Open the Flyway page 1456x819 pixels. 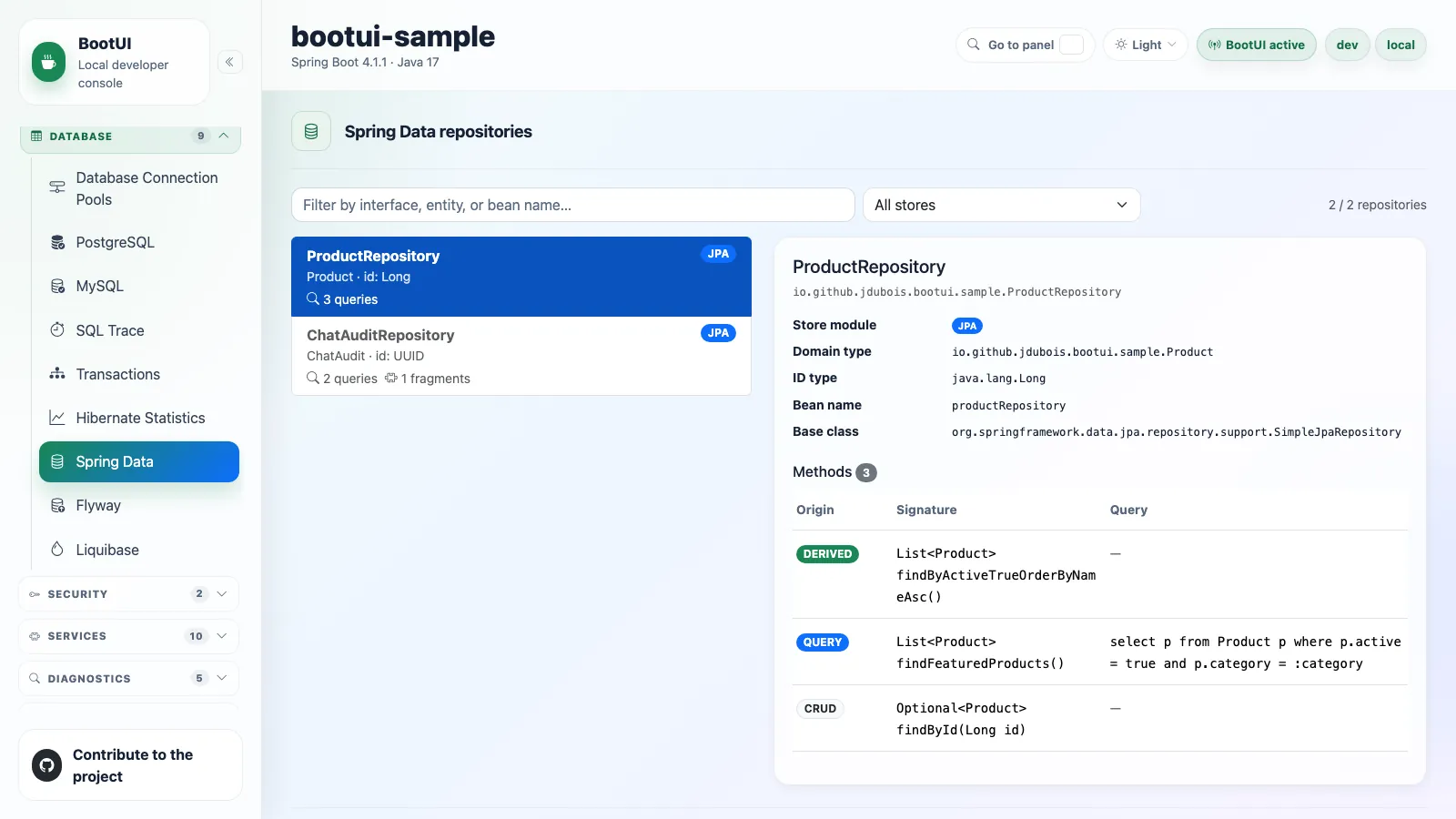(x=138, y=505)
